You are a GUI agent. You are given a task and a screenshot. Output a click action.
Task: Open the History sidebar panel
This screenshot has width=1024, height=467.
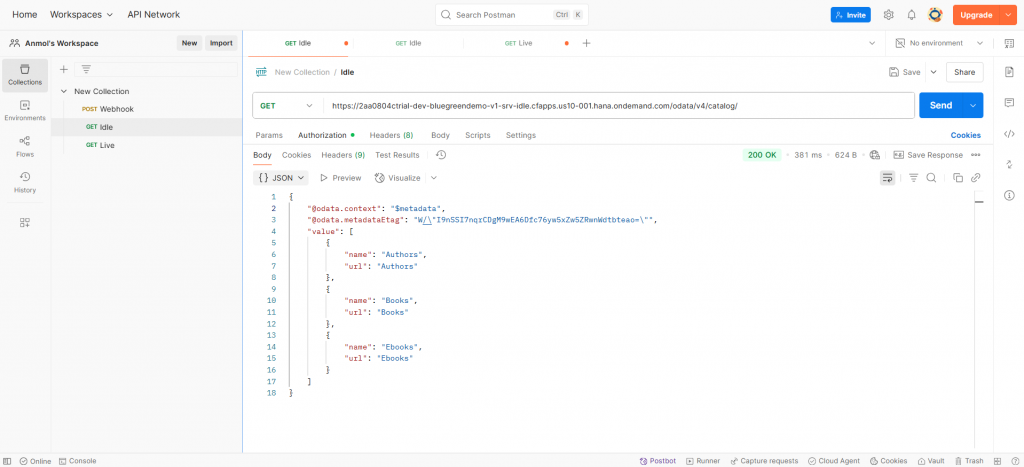(25, 183)
